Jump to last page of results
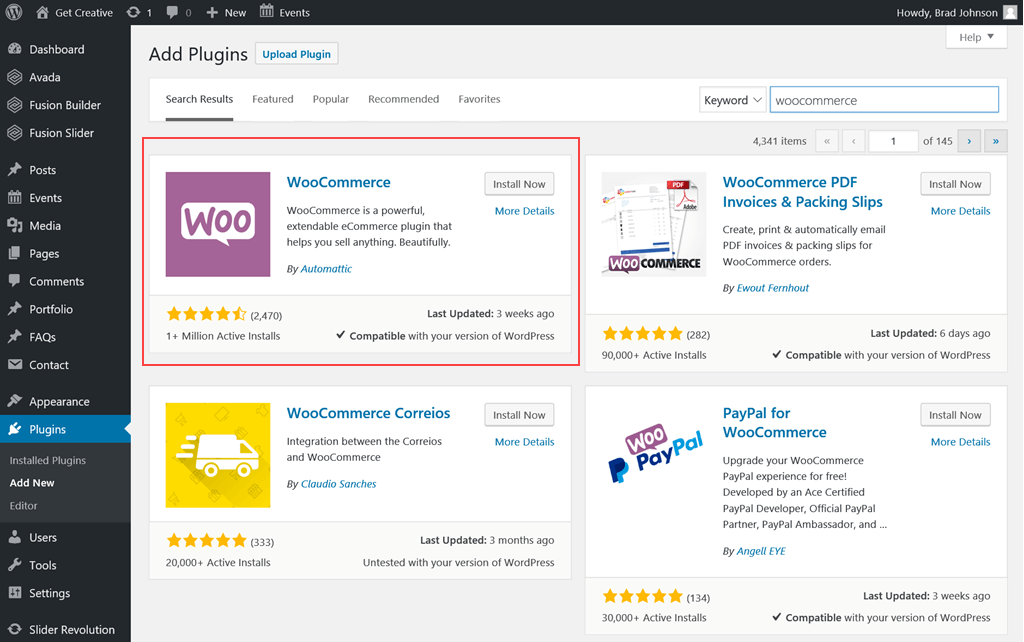This screenshot has width=1024, height=642. [996, 140]
